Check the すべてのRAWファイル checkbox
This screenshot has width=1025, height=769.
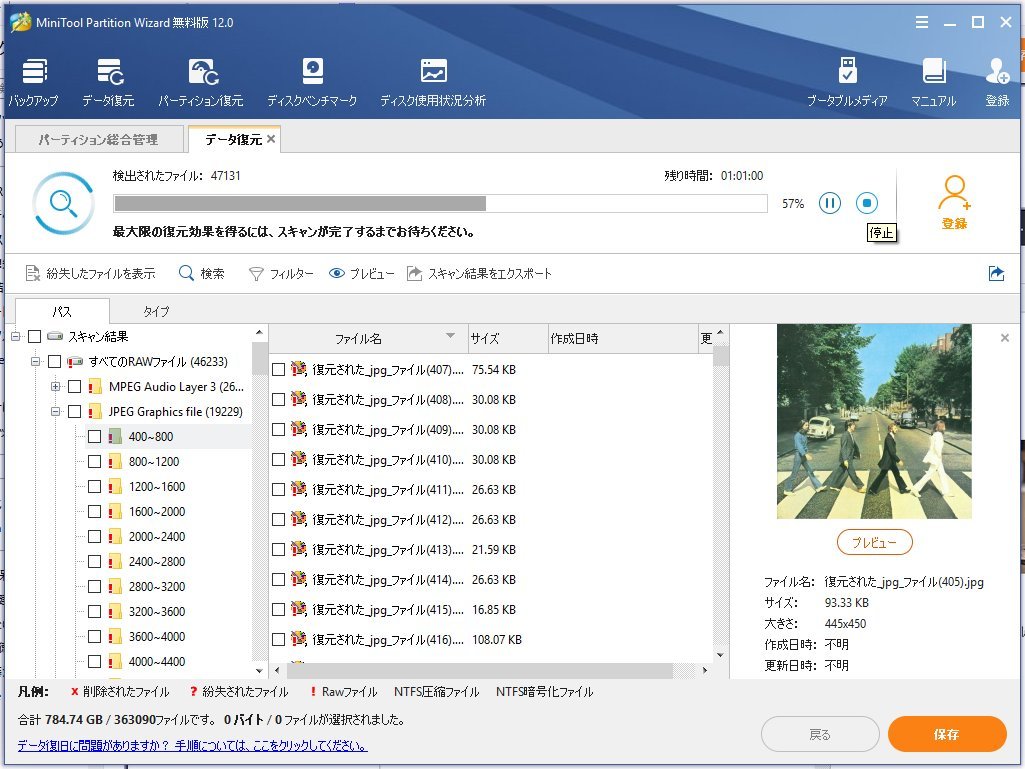pos(55,361)
